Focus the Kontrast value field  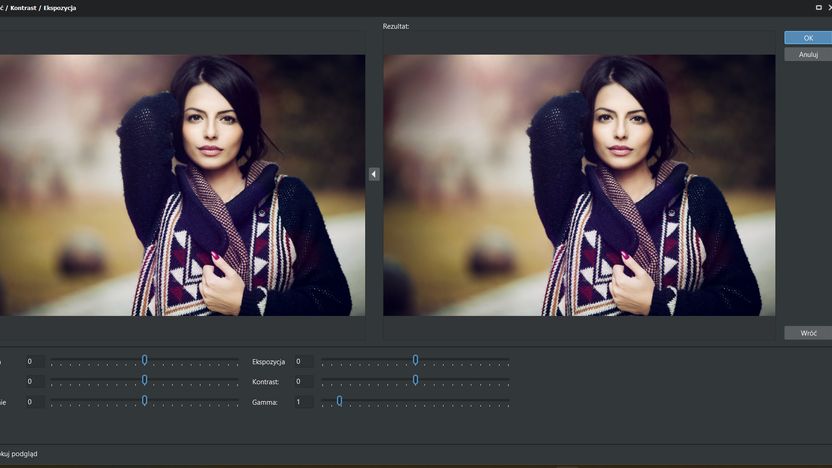[x=304, y=382]
